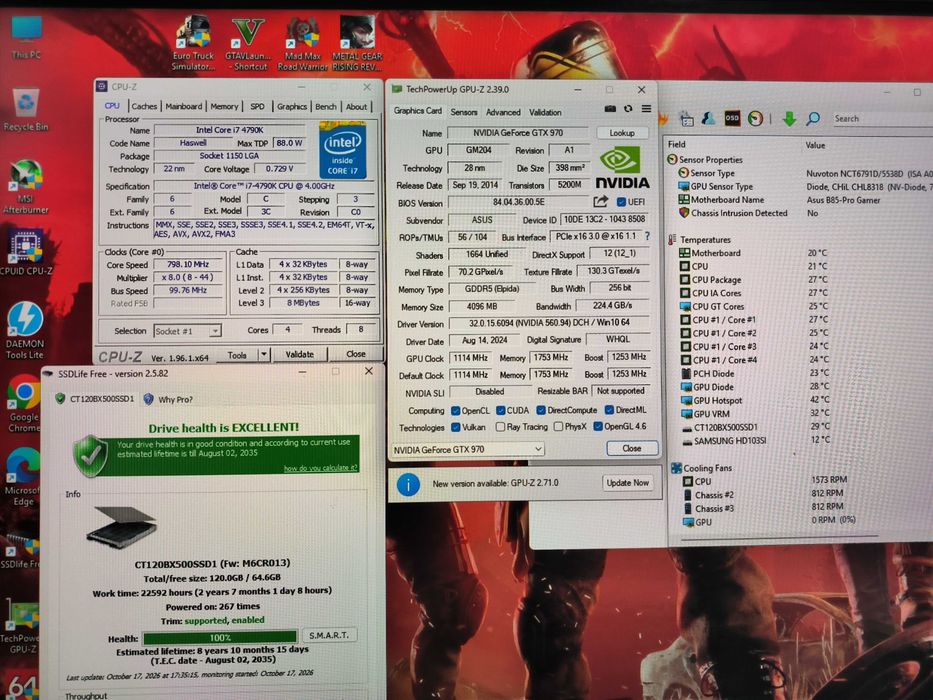This screenshot has width=933, height=700.
Task: Open Recycle Bin desktop icon
Action: [26, 110]
